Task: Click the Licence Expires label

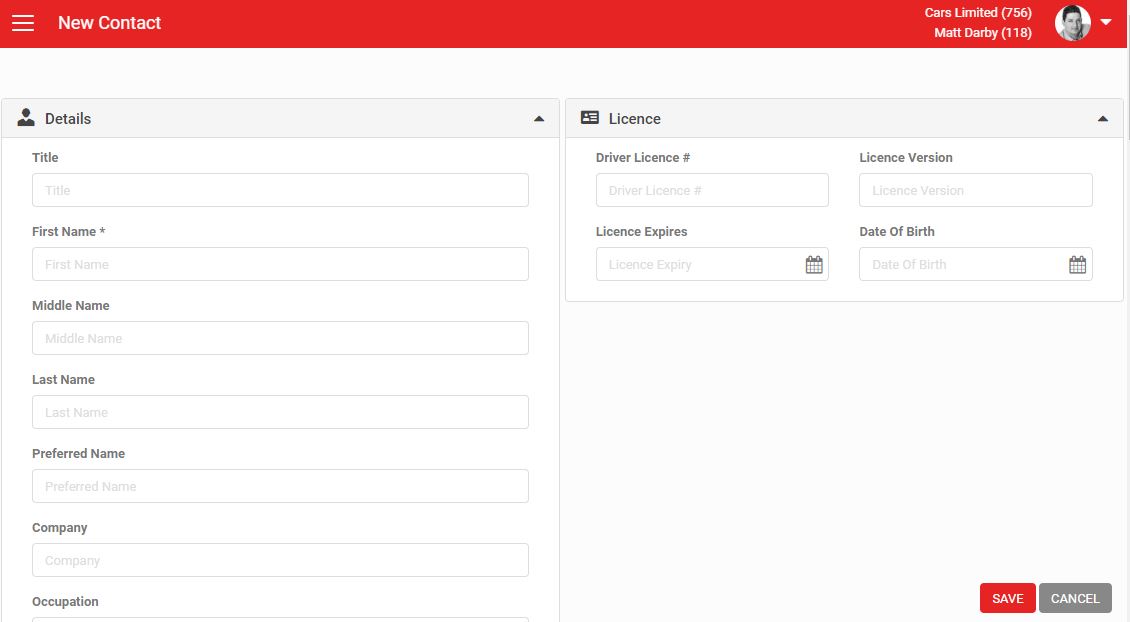Action: tap(641, 231)
